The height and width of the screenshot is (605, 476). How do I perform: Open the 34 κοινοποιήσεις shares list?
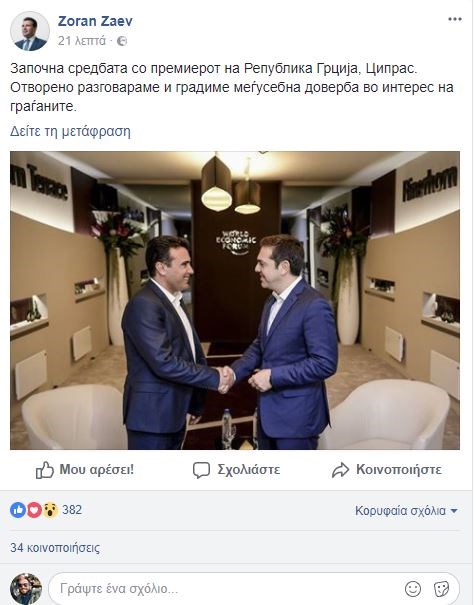coord(55,548)
